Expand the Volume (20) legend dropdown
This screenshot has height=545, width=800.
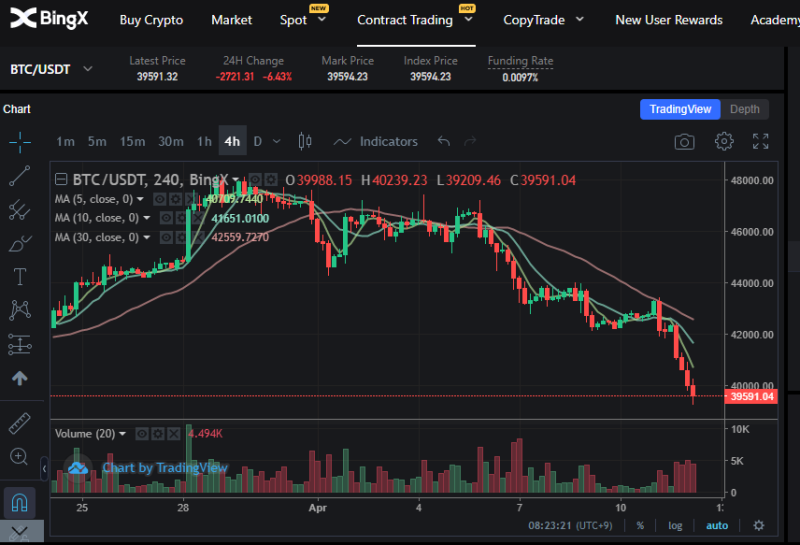pos(122,434)
